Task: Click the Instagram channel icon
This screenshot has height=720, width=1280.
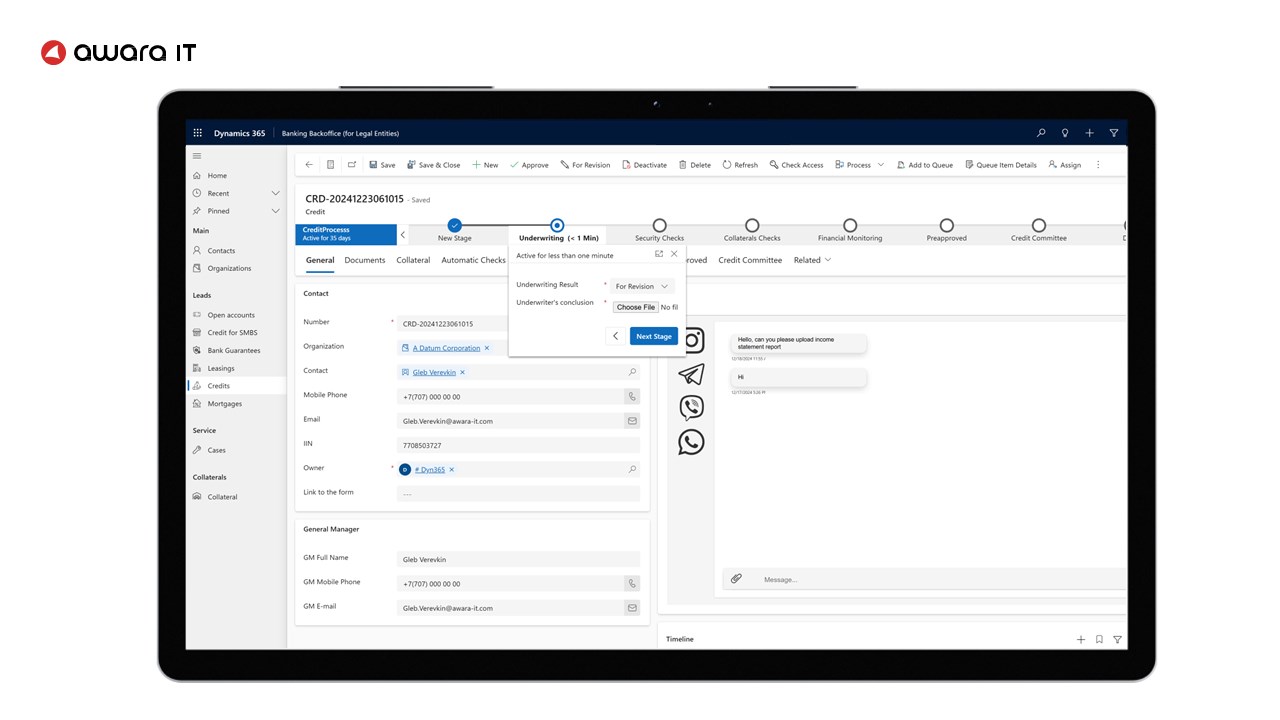Action: tap(691, 340)
